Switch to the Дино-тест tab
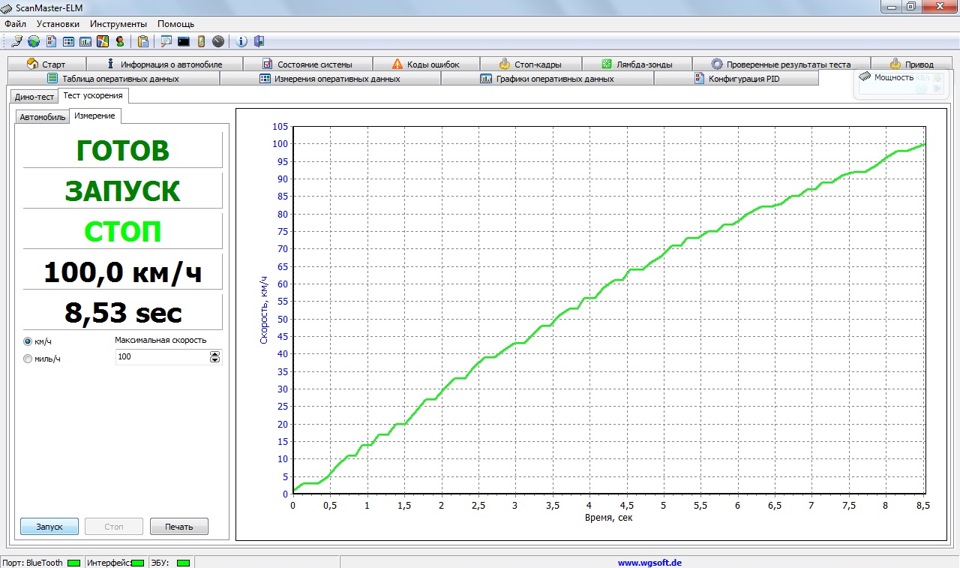The width and height of the screenshot is (960, 568). (34, 97)
